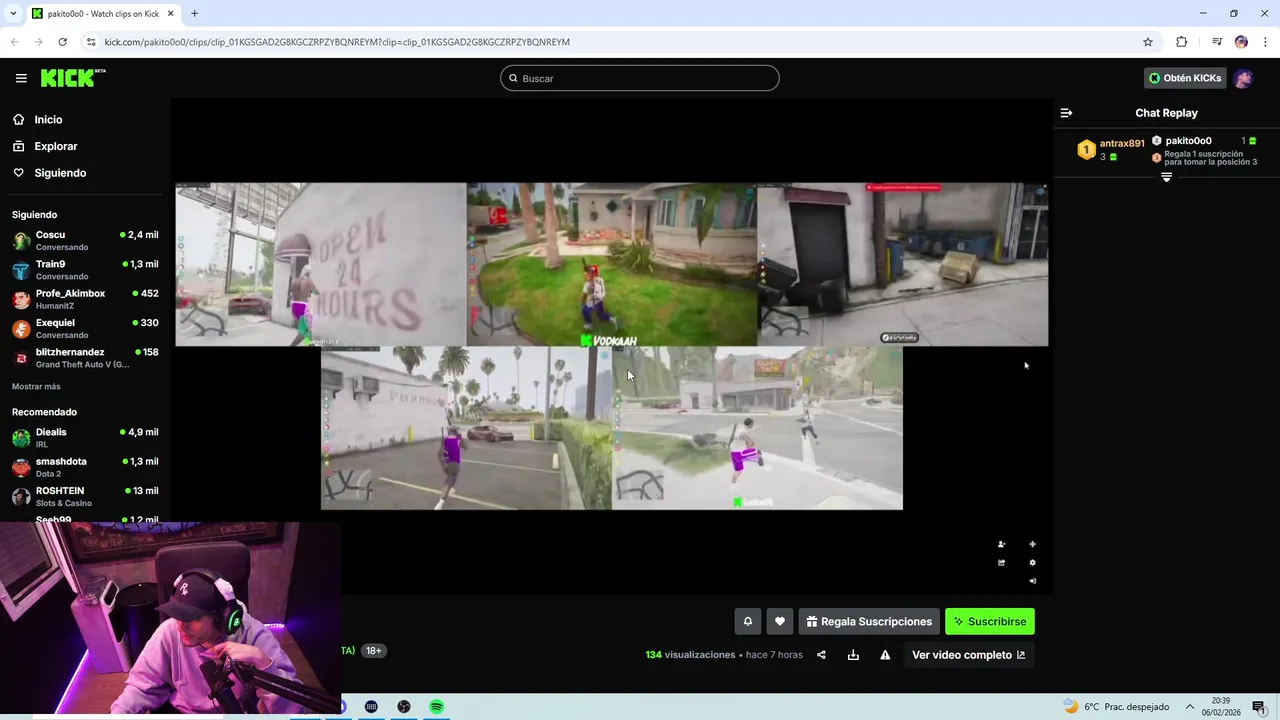1280x720 pixels.
Task: Open the recommended channel ROSHTEIN
Action: pyautogui.click(x=85, y=496)
